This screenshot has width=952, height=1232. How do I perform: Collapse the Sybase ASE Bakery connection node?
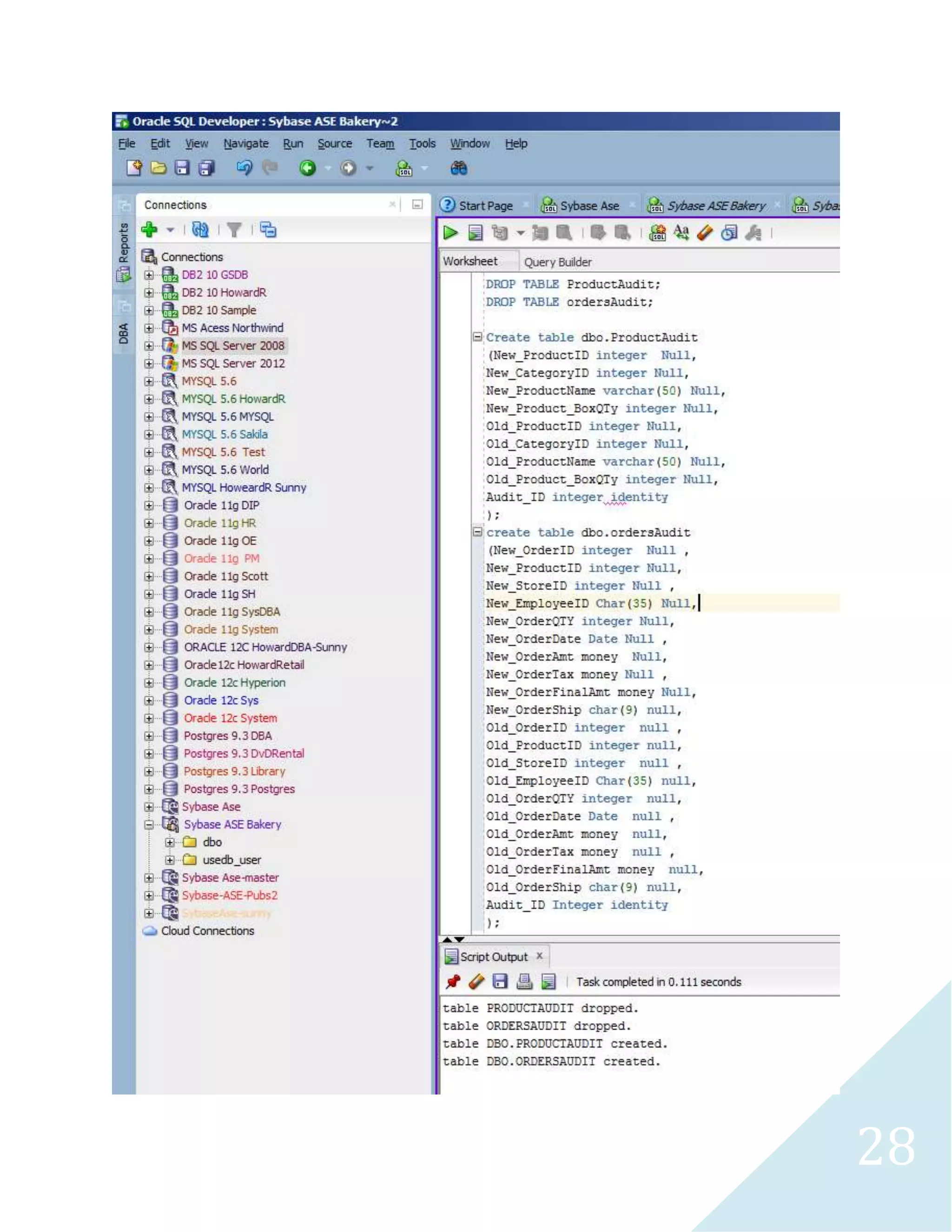(149, 824)
